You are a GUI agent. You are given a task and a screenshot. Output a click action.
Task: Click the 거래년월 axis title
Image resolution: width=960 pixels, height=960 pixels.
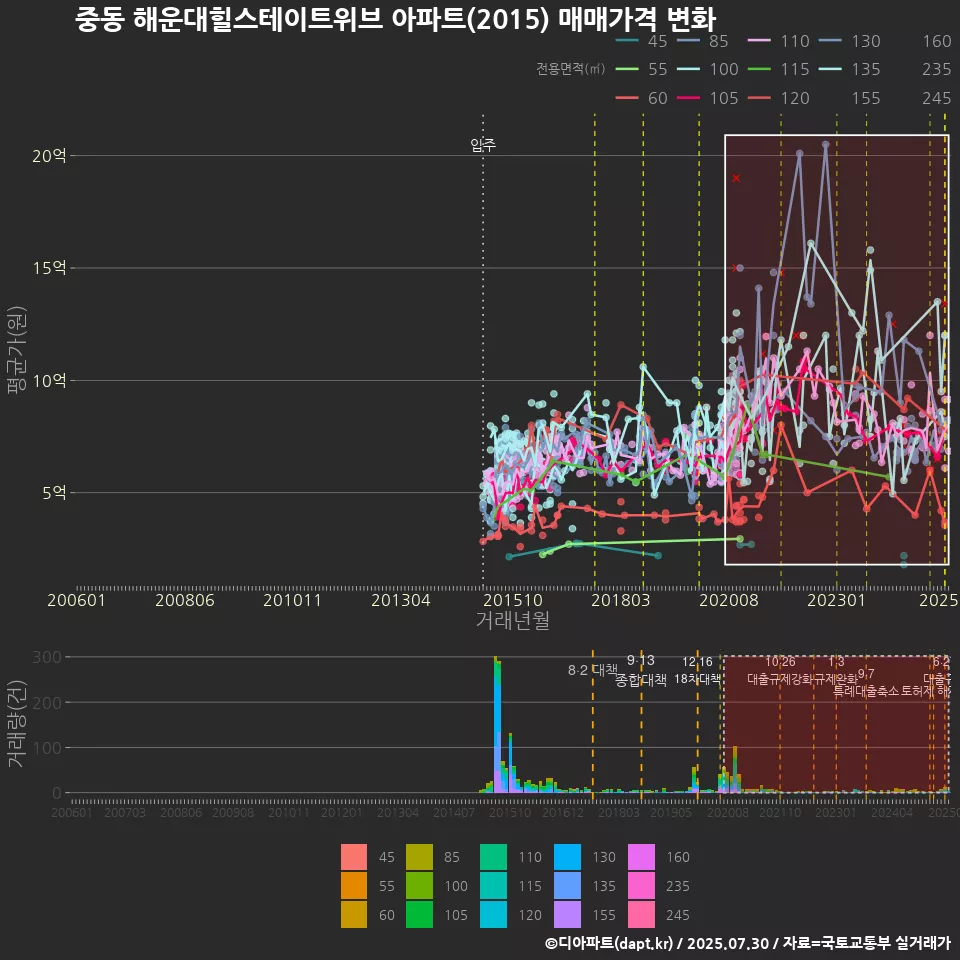pyautogui.click(x=512, y=620)
